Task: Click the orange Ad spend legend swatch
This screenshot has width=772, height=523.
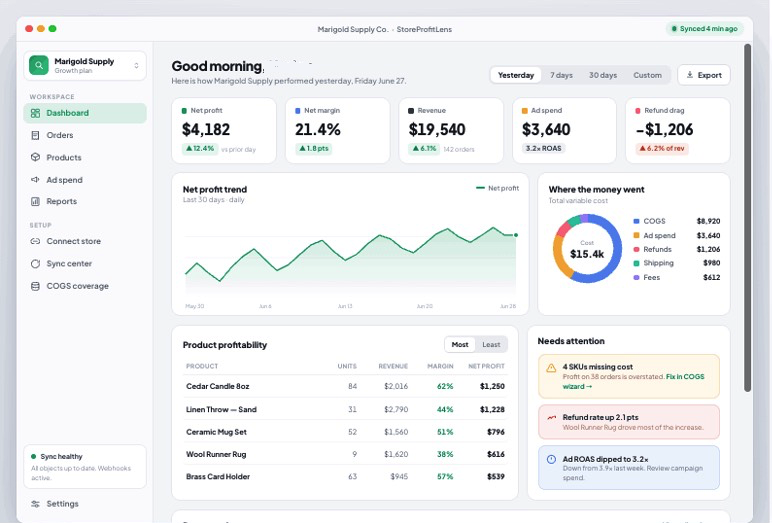Action: click(x=636, y=235)
